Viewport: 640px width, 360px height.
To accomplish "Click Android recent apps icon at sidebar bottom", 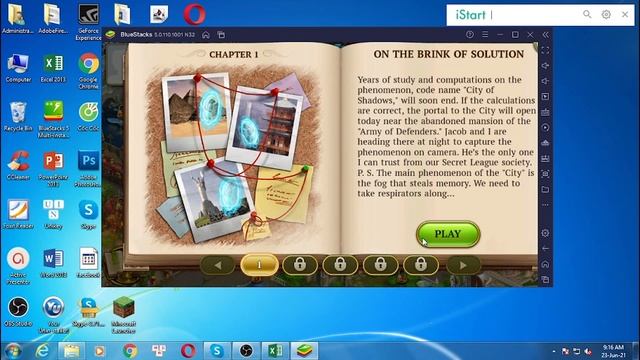I will pyautogui.click(x=545, y=280).
